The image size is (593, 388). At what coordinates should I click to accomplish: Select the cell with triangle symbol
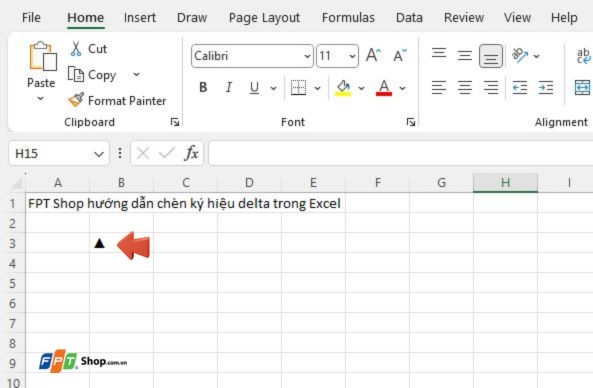(x=121, y=243)
